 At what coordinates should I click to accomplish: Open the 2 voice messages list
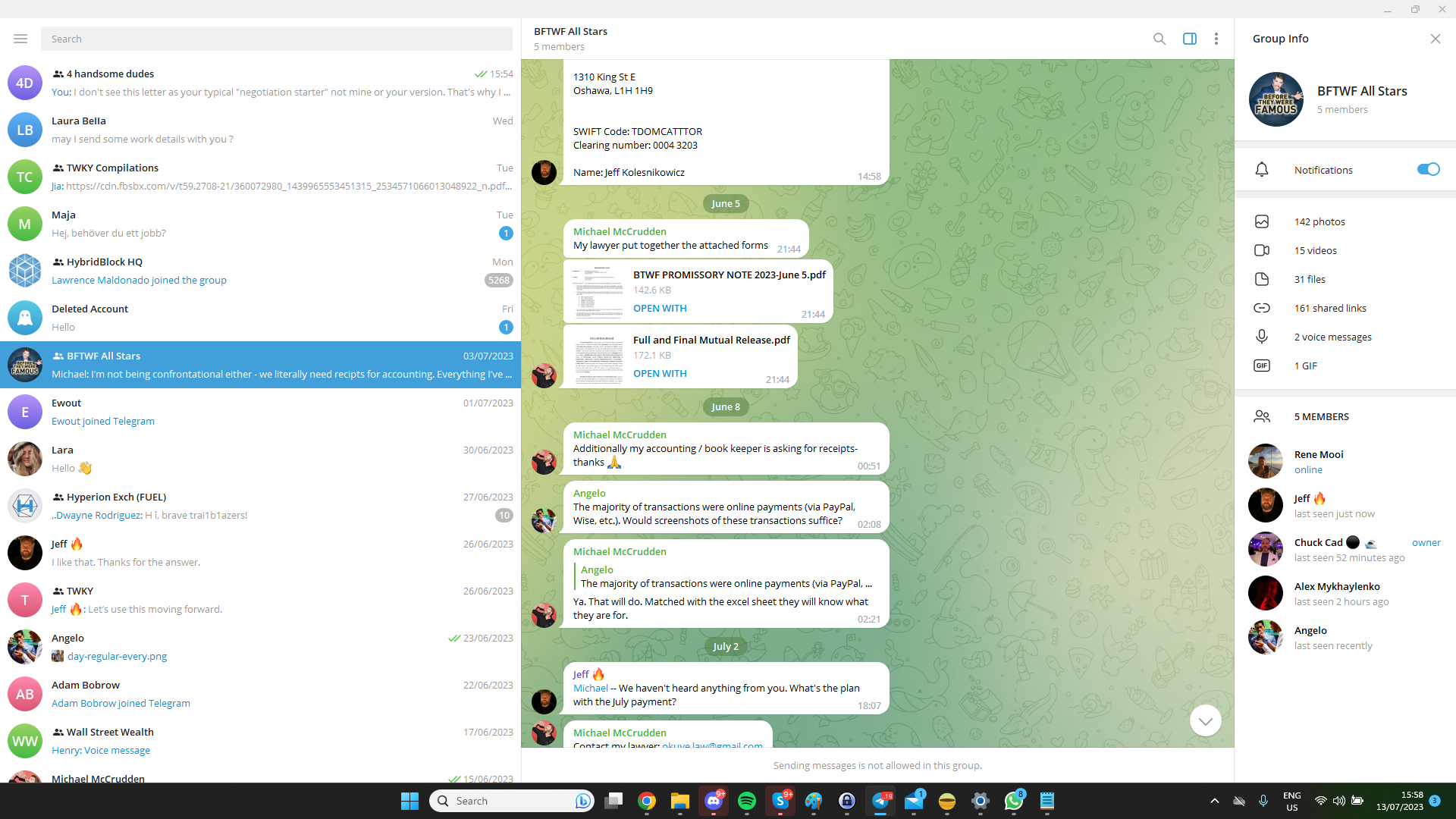[x=1332, y=337]
